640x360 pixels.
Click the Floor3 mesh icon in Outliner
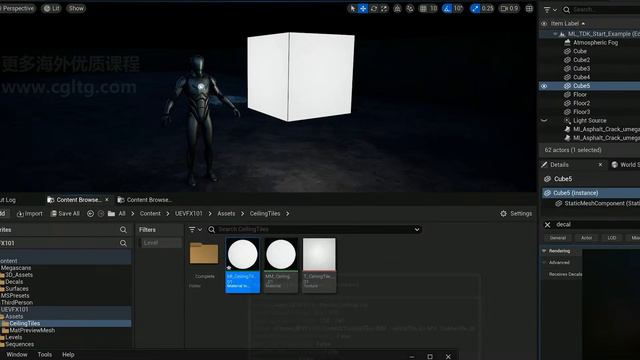(x=567, y=112)
